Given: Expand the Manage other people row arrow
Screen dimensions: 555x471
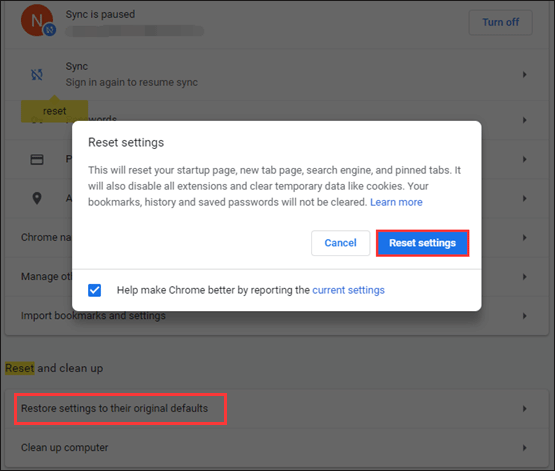Looking at the screenshot, I should (x=525, y=277).
